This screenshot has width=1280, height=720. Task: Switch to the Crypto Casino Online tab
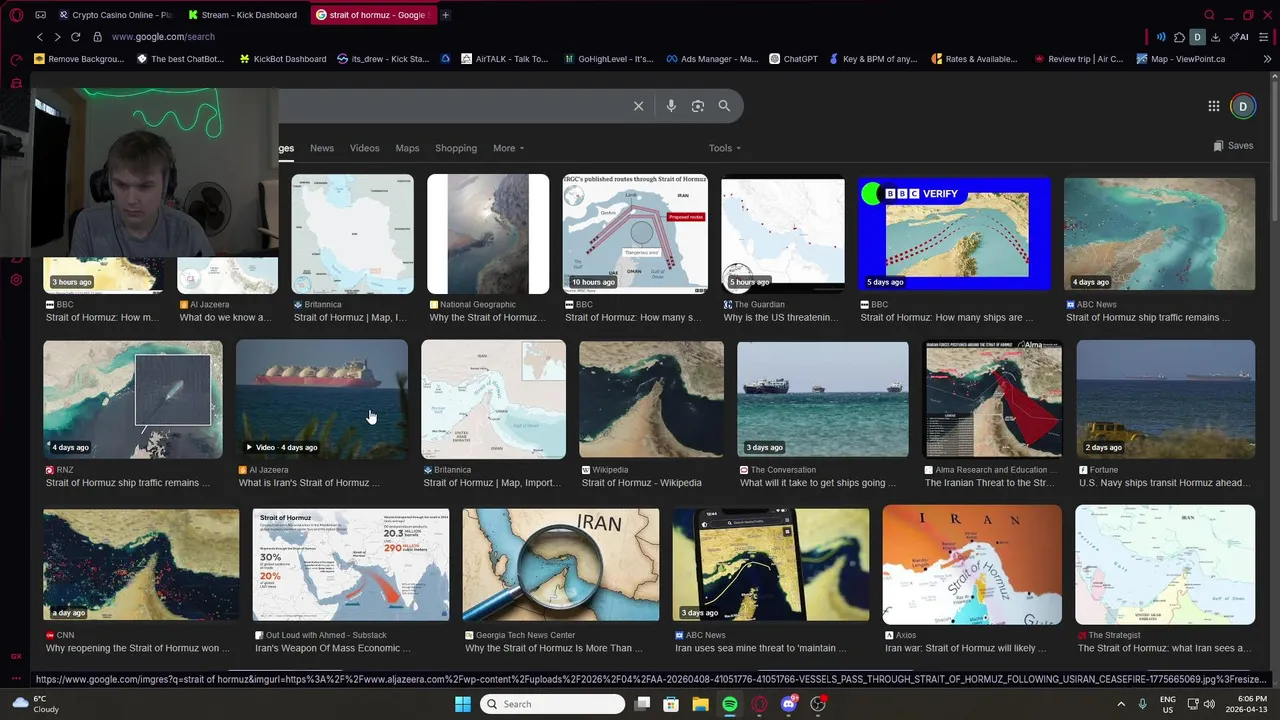(x=115, y=15)
